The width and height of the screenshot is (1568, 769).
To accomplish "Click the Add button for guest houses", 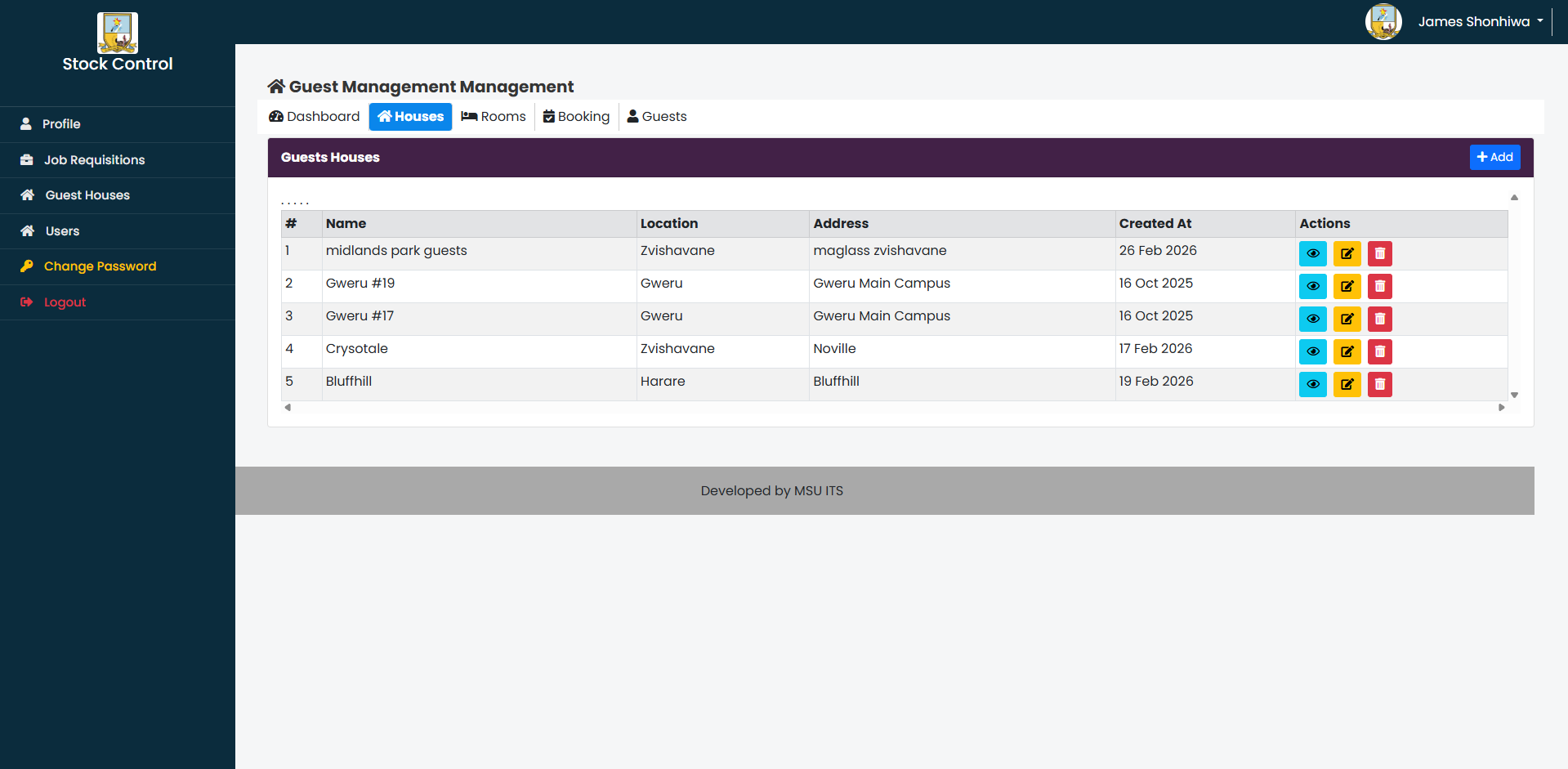I will (x=1494, y=157).
